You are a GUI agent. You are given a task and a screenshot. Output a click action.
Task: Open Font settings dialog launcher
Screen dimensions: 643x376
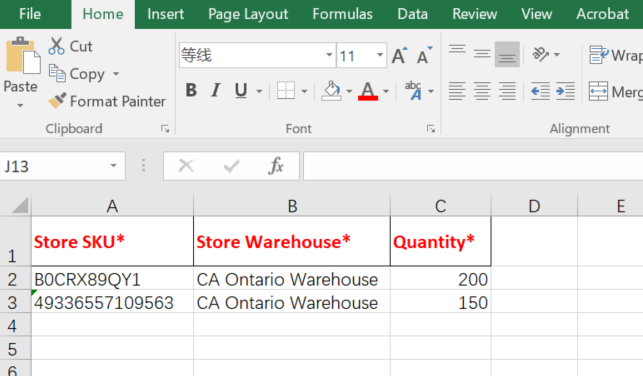click(x=431, y=129)
